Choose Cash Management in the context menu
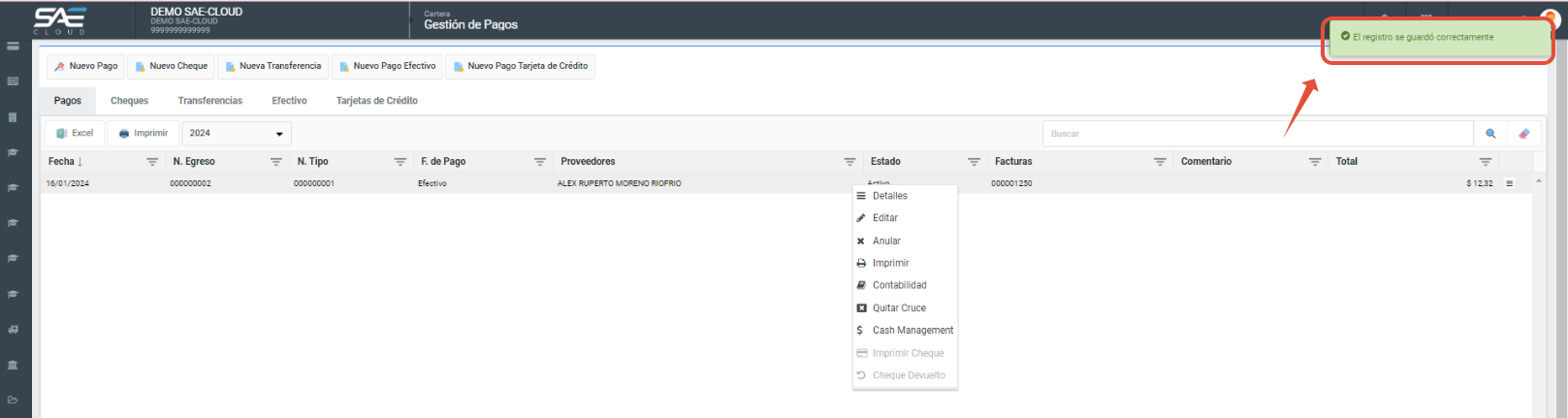Image resolution: width=1568 pixels, height=418 pixels. tap(905, 331)
